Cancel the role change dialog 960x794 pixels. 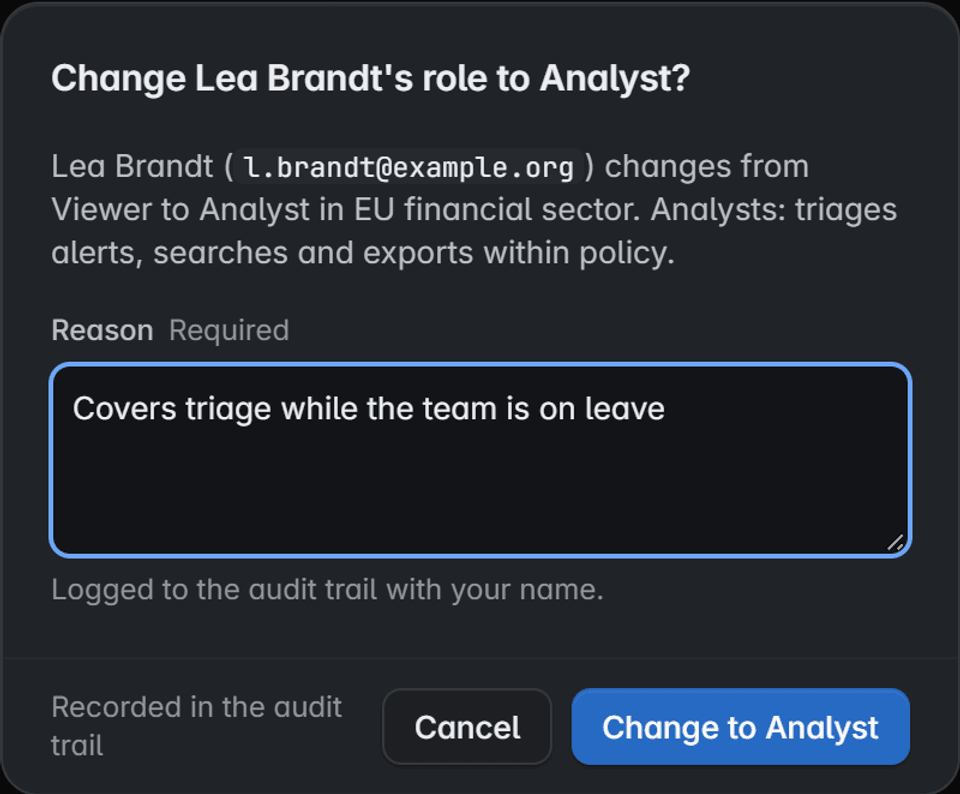(x=467, y=727)
